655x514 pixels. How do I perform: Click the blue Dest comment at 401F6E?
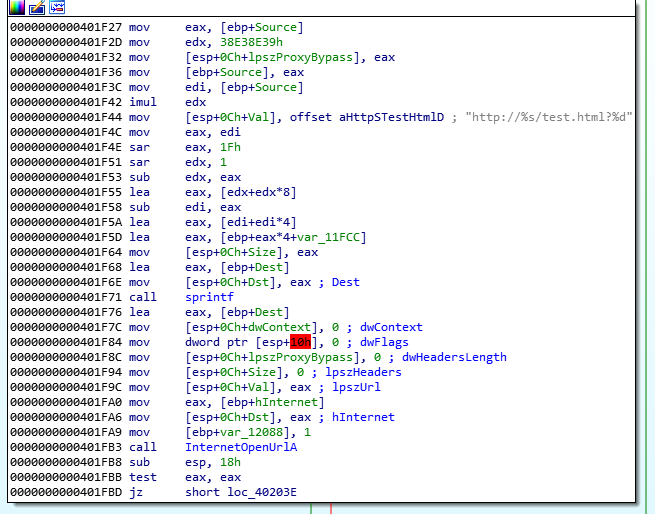click(345, 282)
